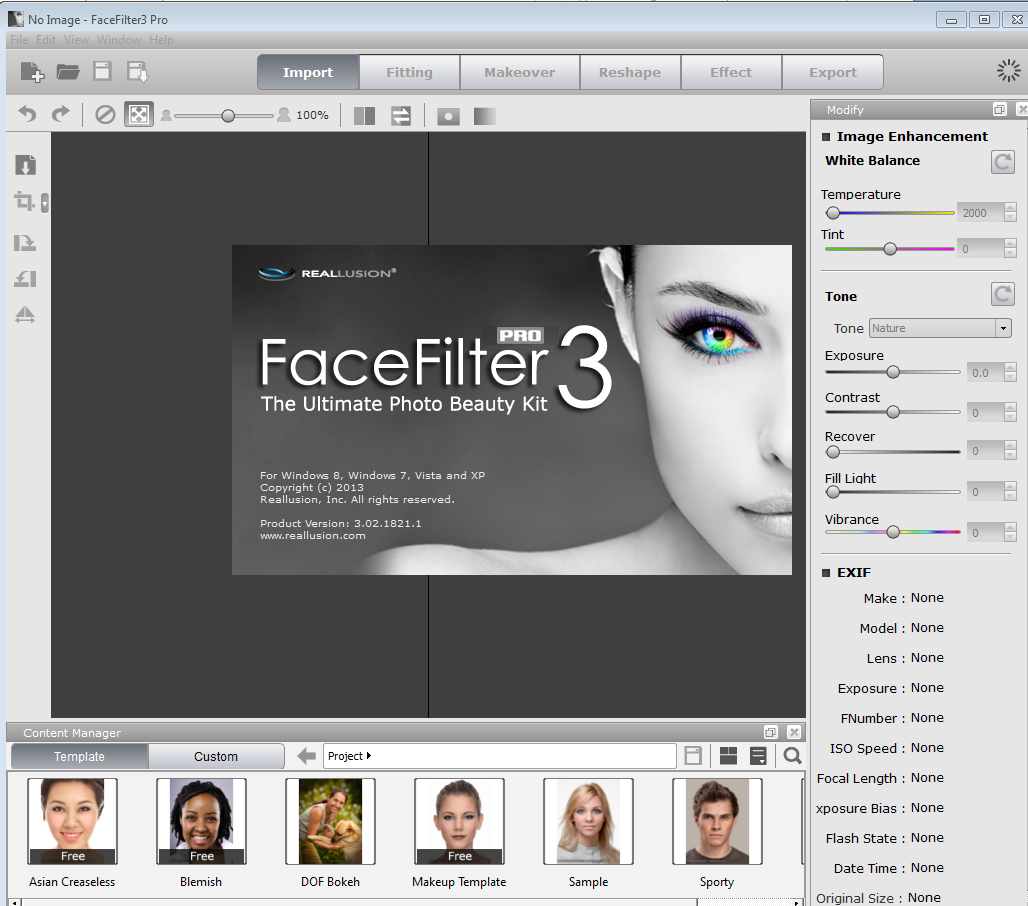Click the Temperature slider handle
Viewport: 1028px width, 906px height.
833,213
